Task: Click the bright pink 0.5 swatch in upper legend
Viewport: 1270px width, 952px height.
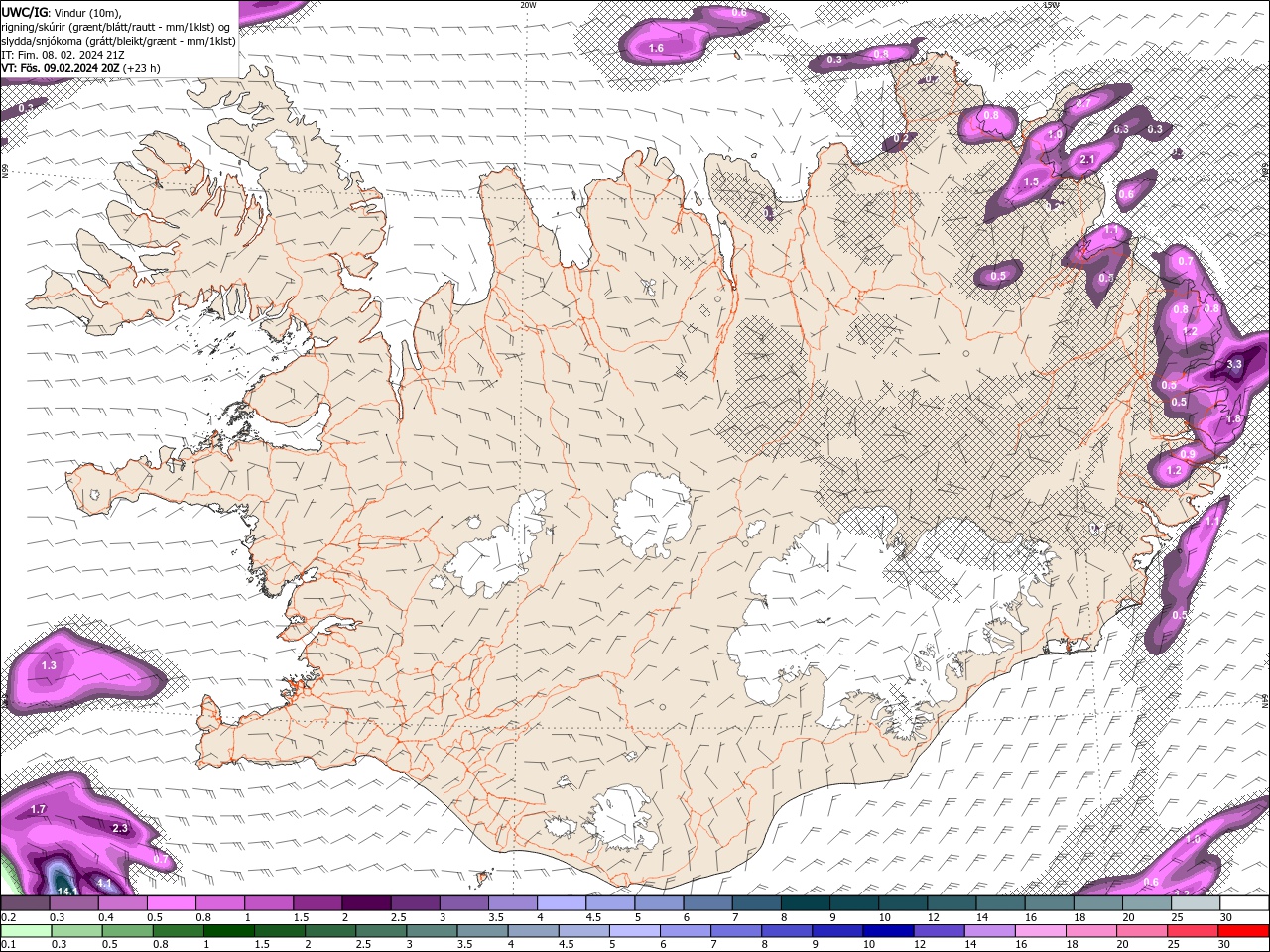Action: (171, 902)
